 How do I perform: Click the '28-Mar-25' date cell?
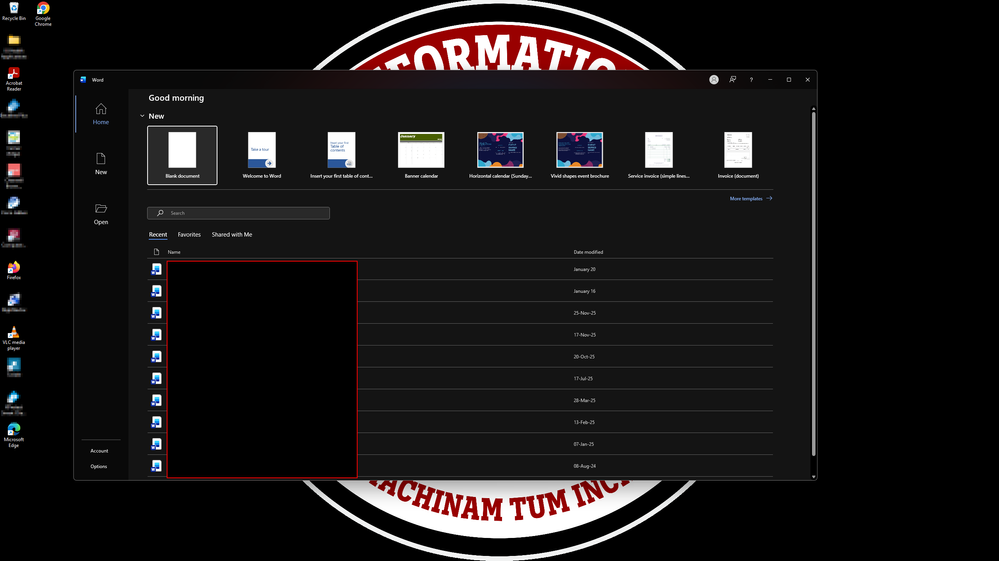(584, 401)
